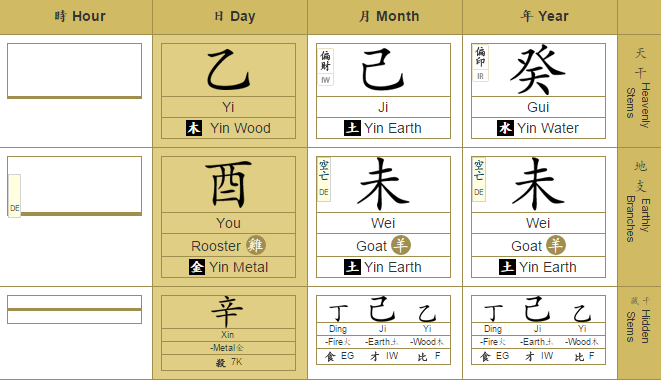
Task: Click "Wei" pinyin in the Month column
Action: [383, 223]
